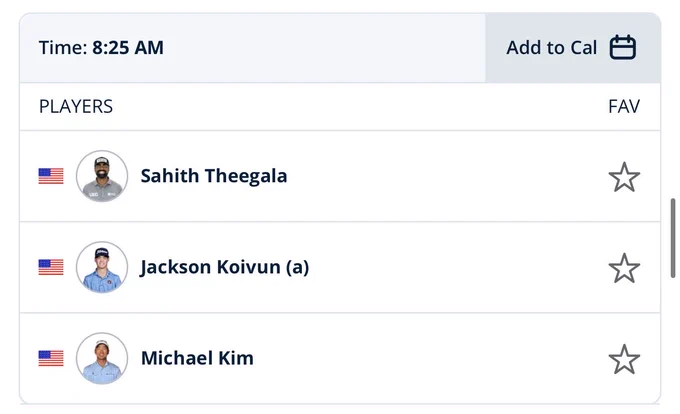Click Michael Kim's player photo

(102, 358)
